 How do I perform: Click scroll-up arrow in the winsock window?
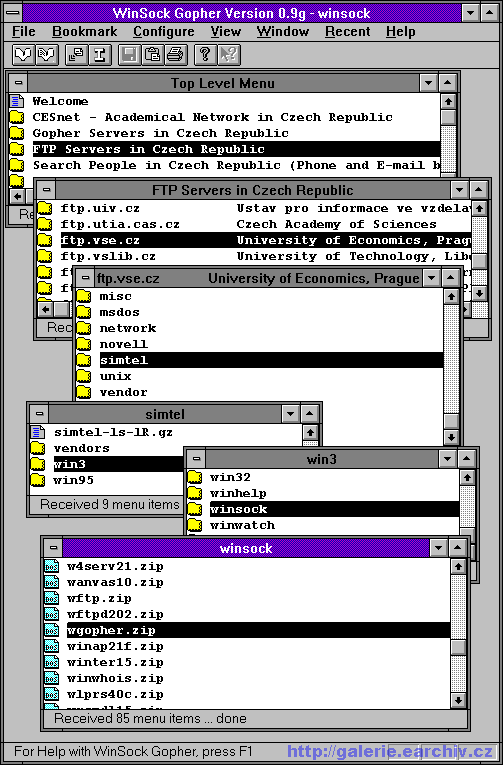[x=458, y=566]
